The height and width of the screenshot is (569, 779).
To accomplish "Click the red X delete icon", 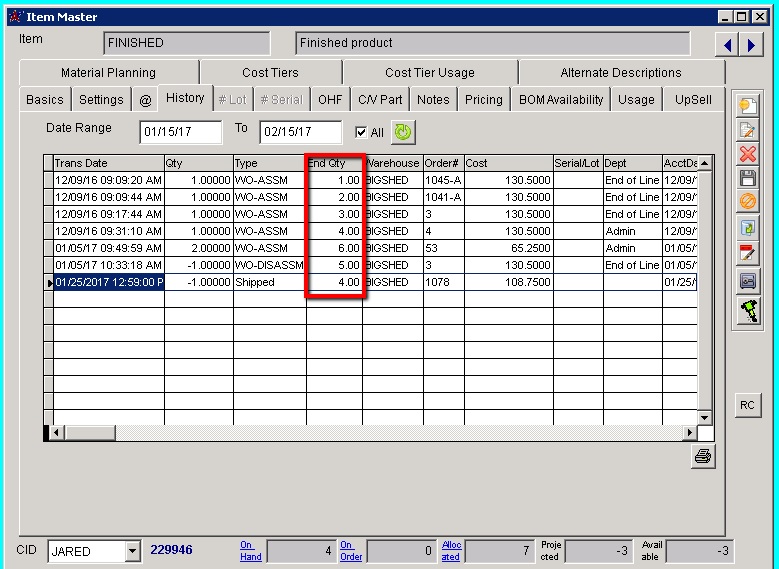I will pyautogui.click(x=747, y=154).
